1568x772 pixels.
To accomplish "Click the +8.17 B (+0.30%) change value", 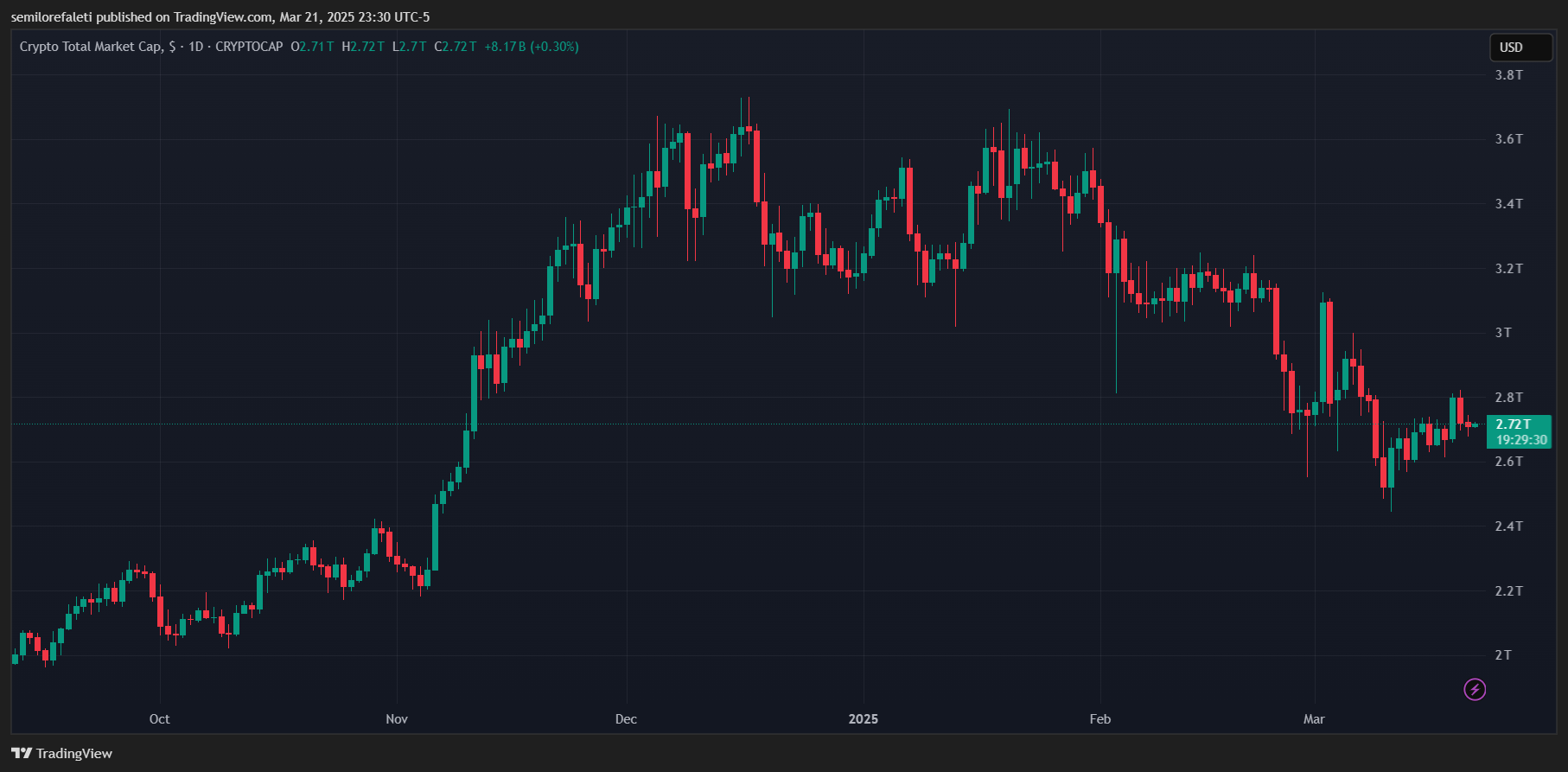I will click(x=532, y=47).
